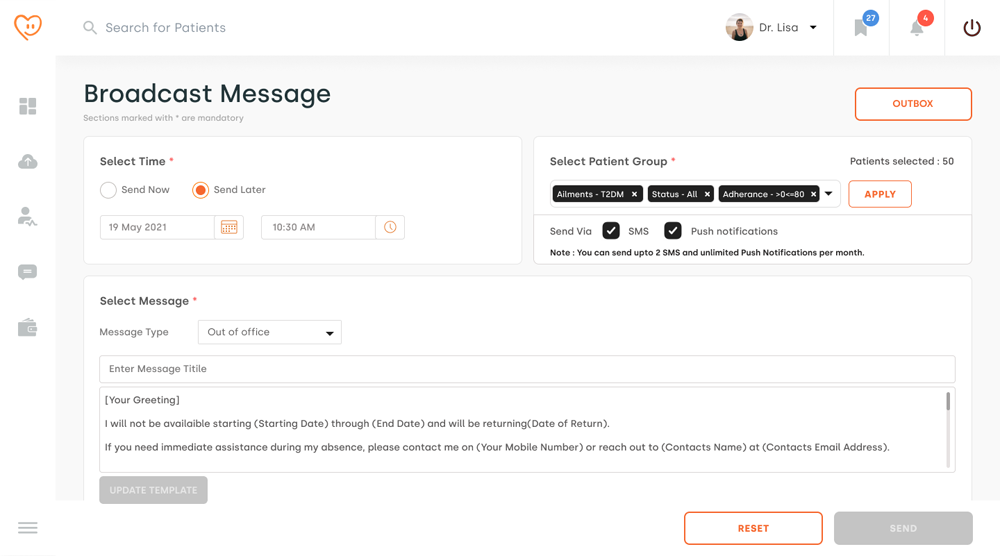
Task: Expand the patient group filter dropdown
Action: point(829,194)
